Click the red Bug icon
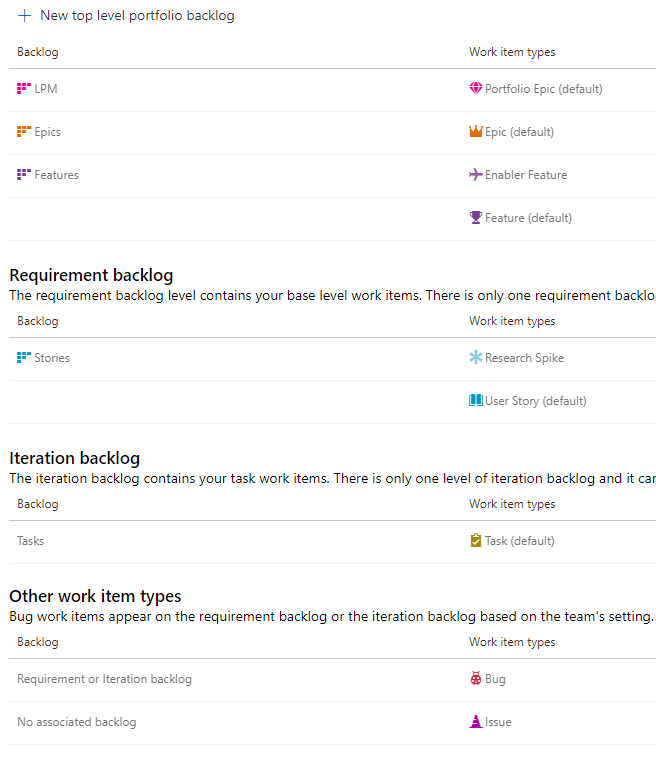This screenshot has height=761, width=656. click(x=476, y=678)
